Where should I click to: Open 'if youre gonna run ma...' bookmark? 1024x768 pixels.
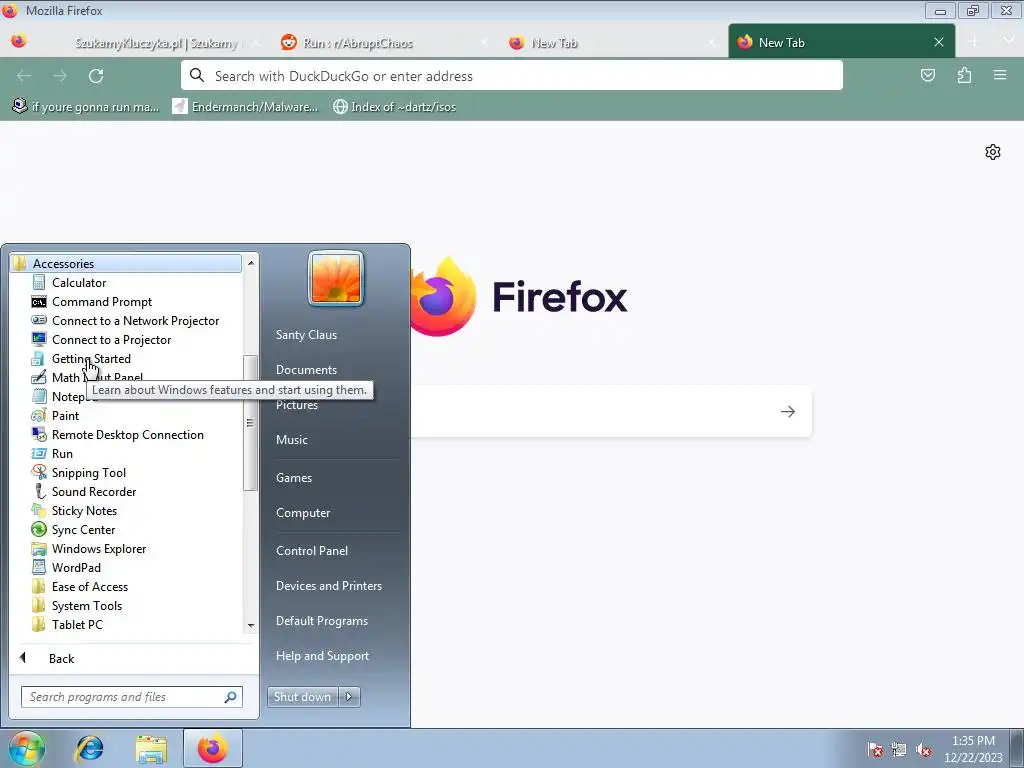[86, 106]
